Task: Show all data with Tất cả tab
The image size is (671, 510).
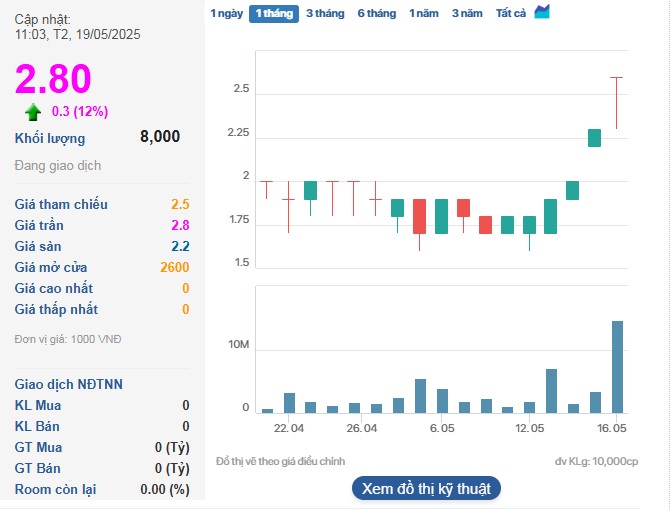Action: [x=511, y=13]
